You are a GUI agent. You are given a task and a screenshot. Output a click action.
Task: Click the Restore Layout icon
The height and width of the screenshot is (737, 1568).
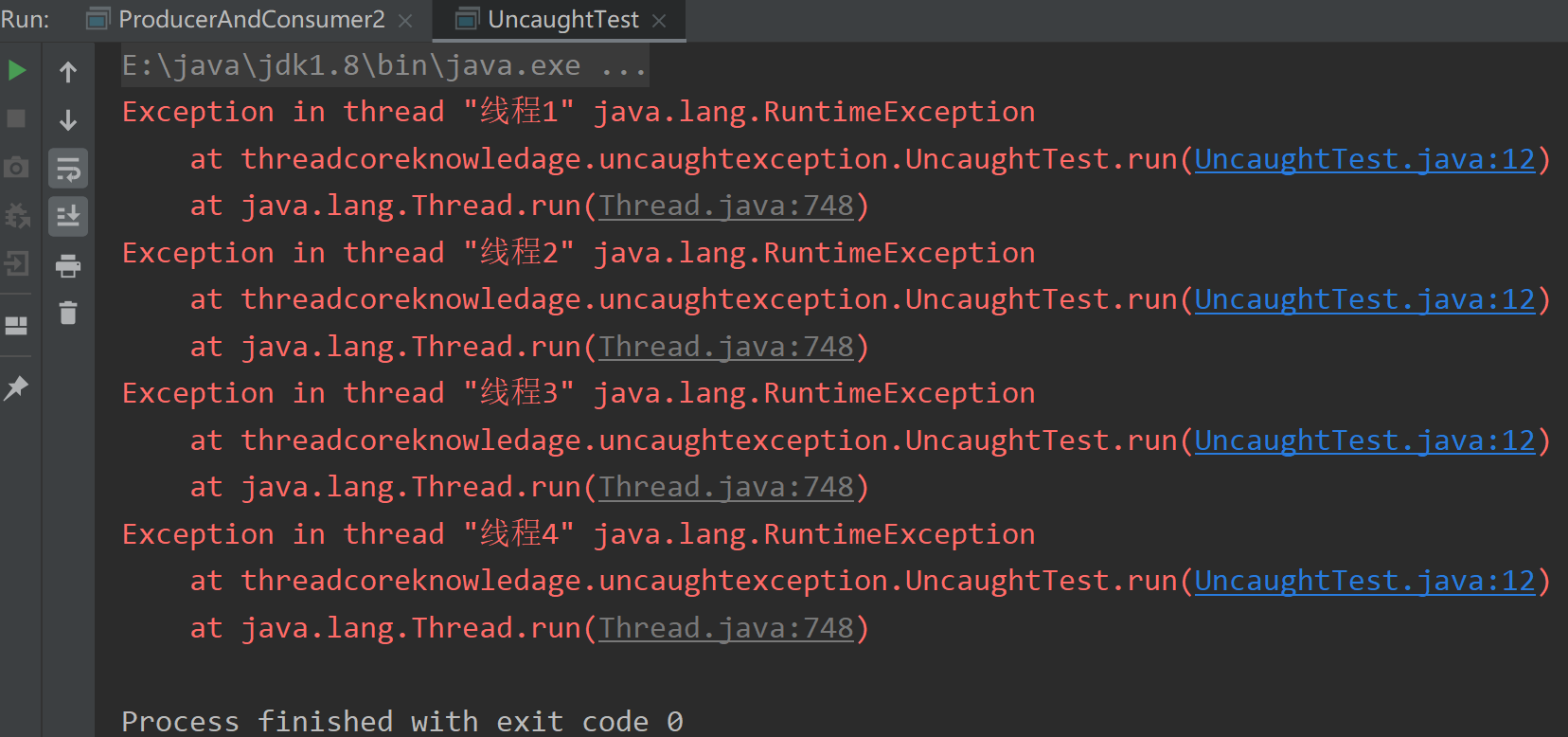coord(17,324)
